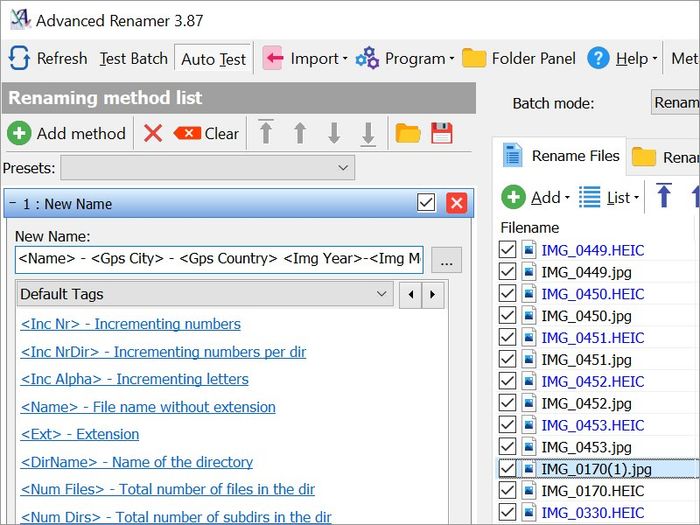Insert the <Inc Nr> Incrementing numbers tag
This screenshot has height=525, width=700.
(x=130, y=324)
